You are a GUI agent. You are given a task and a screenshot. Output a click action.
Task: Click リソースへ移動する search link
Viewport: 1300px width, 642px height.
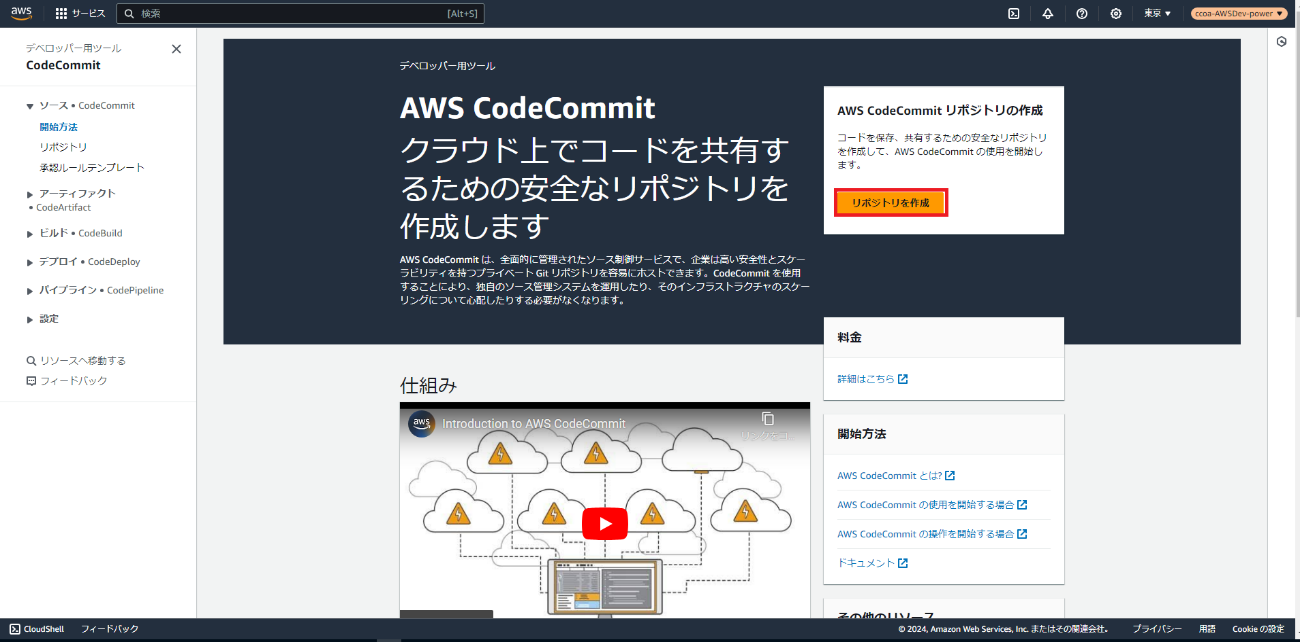[83, 360]
